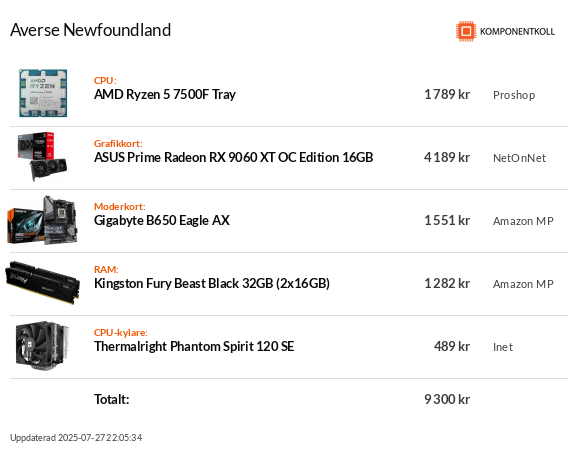Visit the Inet retailer link
This screenshot has height=451, width=577.
(x=503, y=347)
